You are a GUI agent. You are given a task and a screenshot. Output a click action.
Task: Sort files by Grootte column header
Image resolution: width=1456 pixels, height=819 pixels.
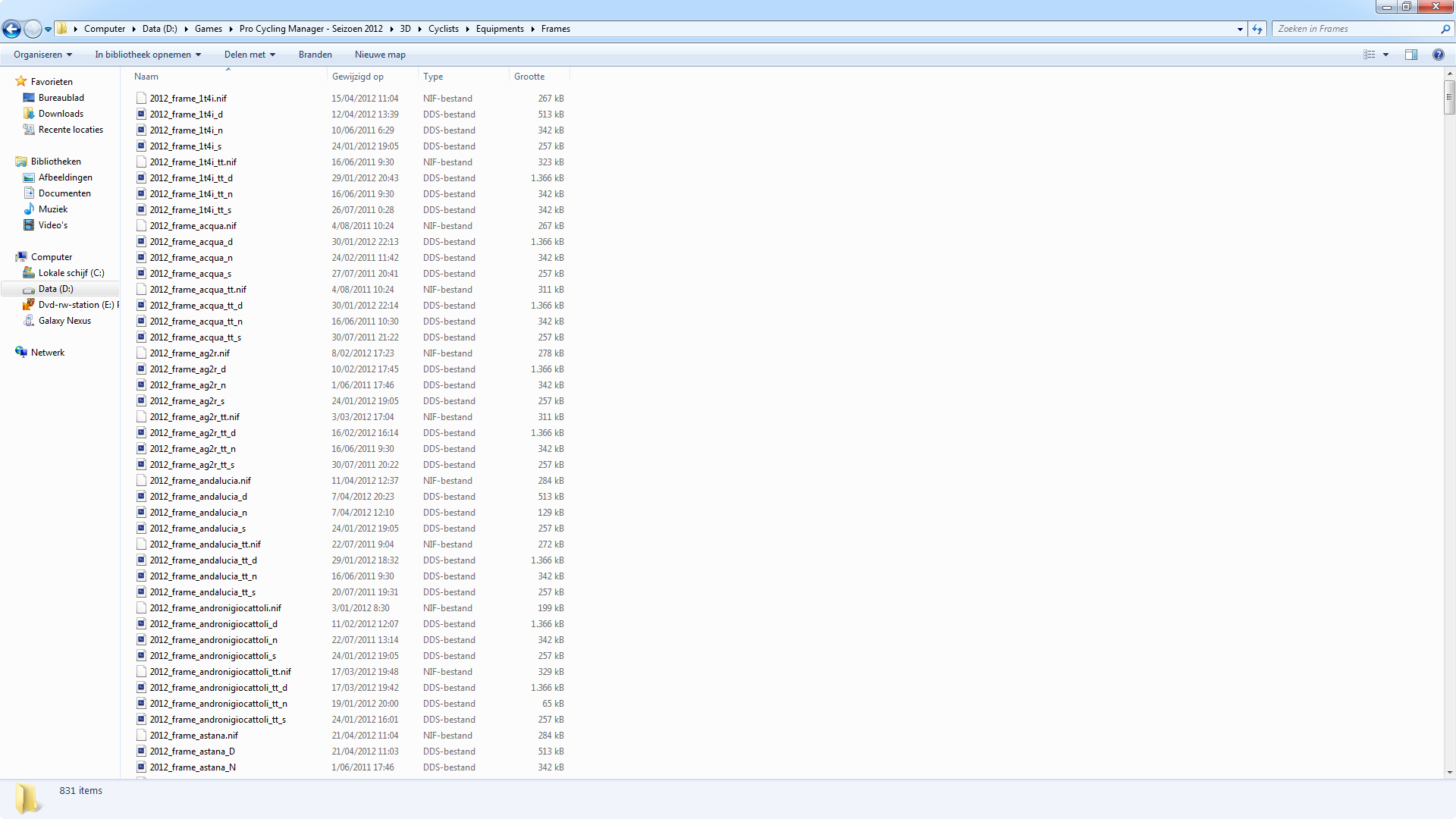529,77
